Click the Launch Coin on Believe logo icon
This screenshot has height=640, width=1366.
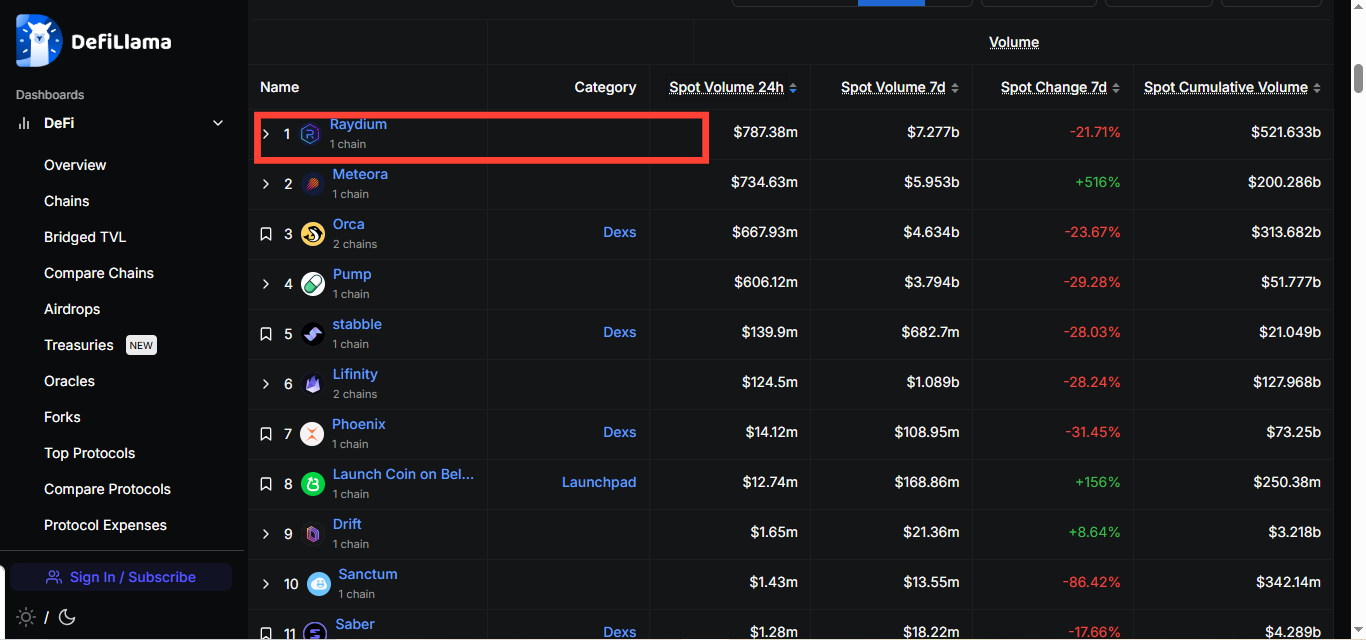[312, 484]
